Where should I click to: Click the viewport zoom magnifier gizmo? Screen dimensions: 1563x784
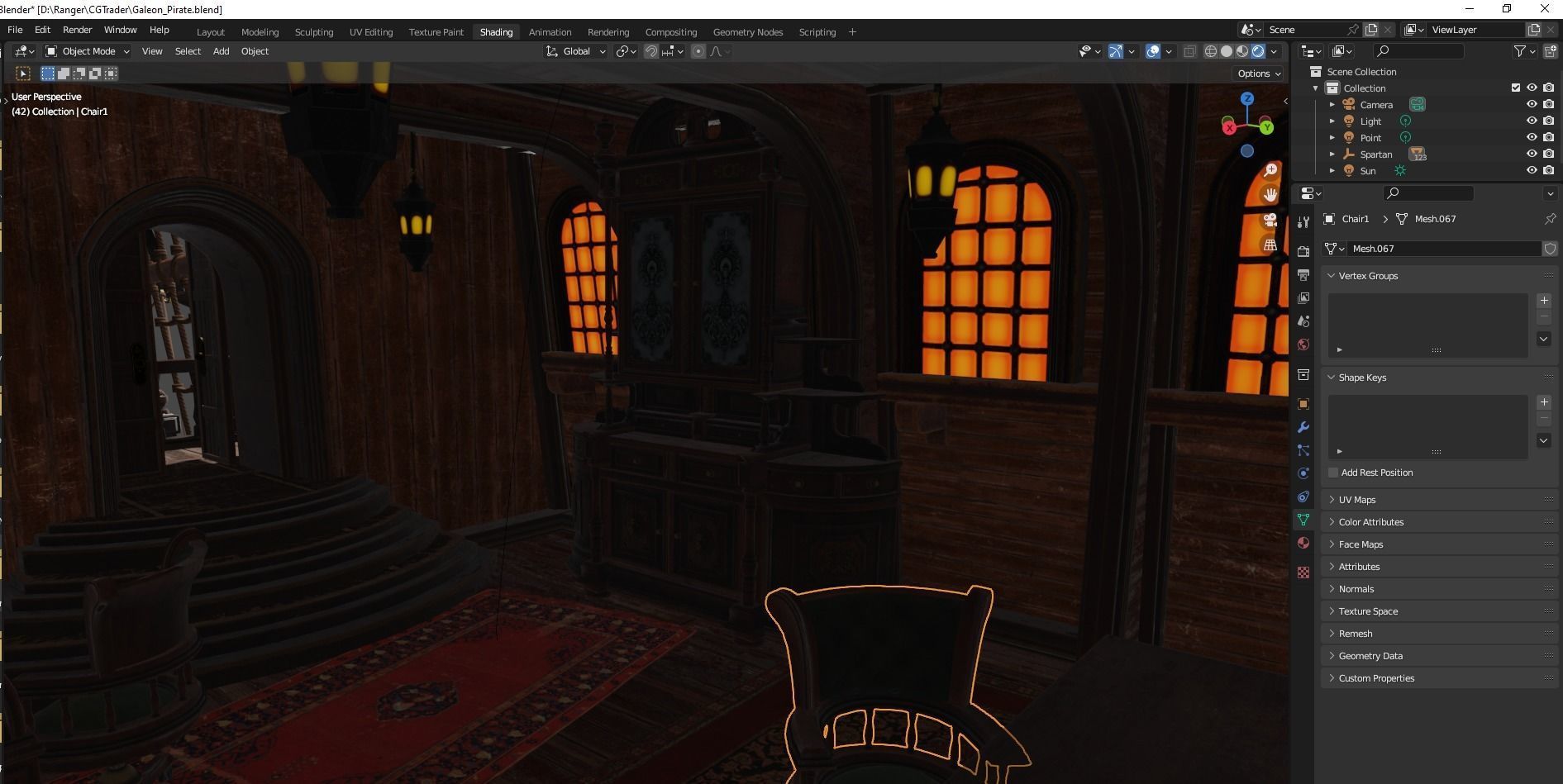pos(1270,170)
